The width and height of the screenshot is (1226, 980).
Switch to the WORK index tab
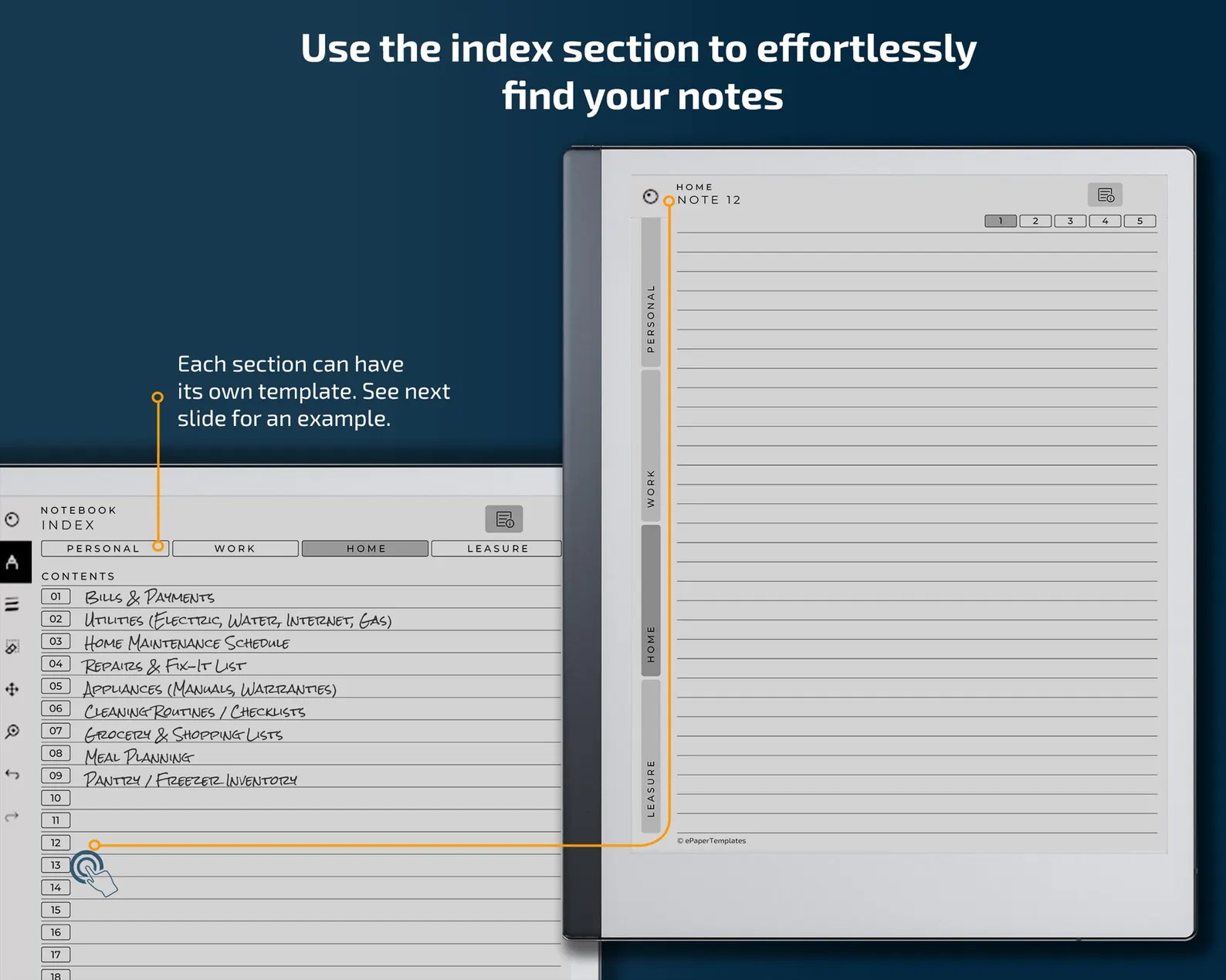click(235, 549)
